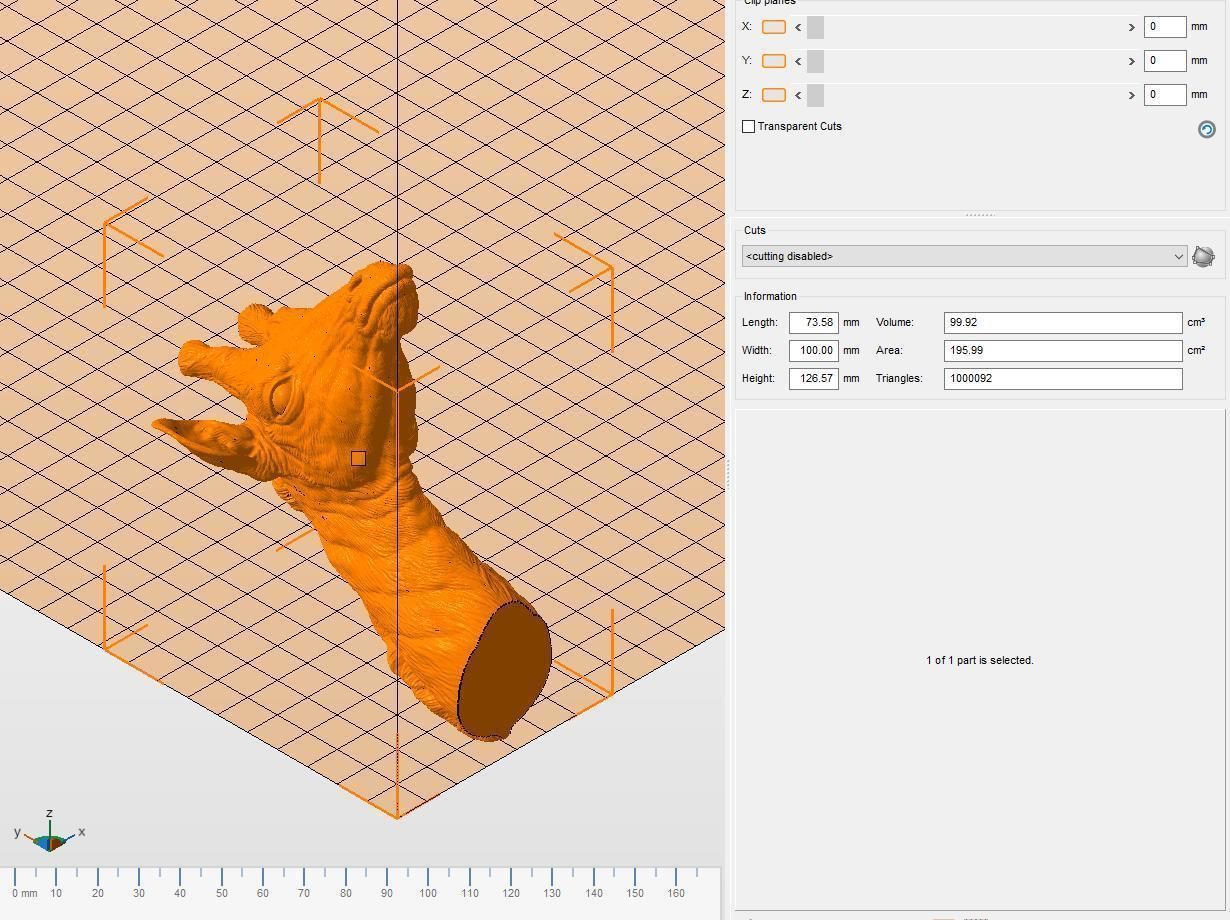
Task: Click the Volume field showing 99.92
Action: coord(1063,322)
